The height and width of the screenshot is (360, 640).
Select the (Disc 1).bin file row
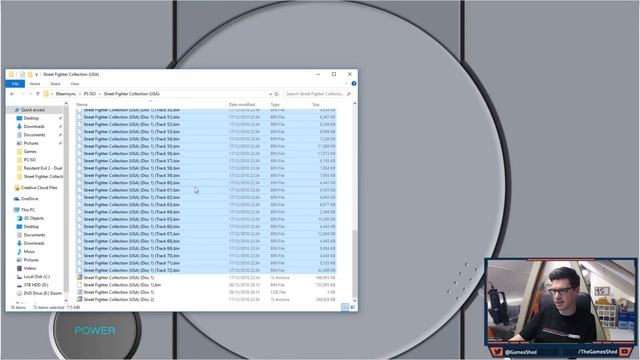206,285
